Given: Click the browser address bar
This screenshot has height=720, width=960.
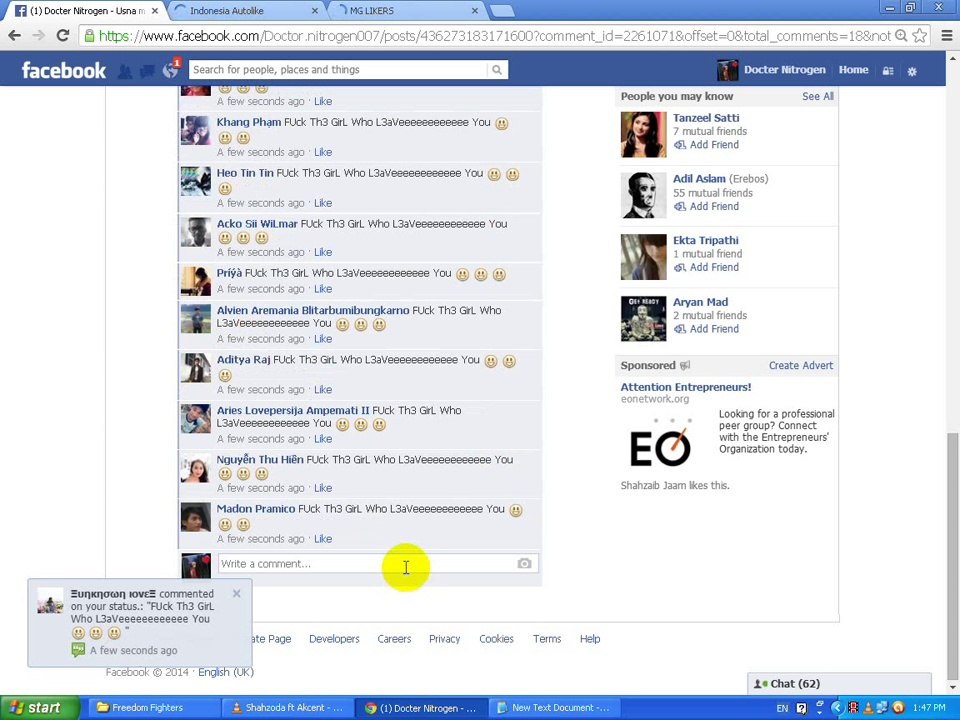Looking at the screenshot, I should click(x=495, y=36).
